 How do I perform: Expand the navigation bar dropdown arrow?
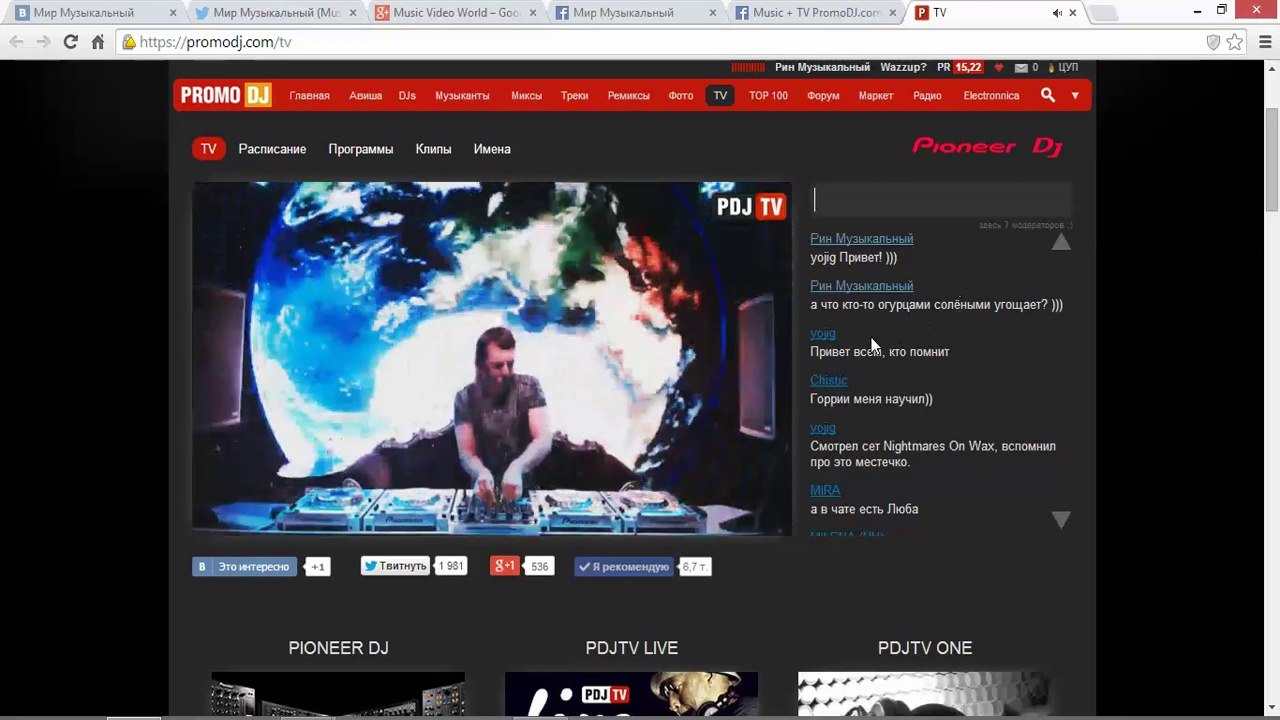coord(1075,96)
